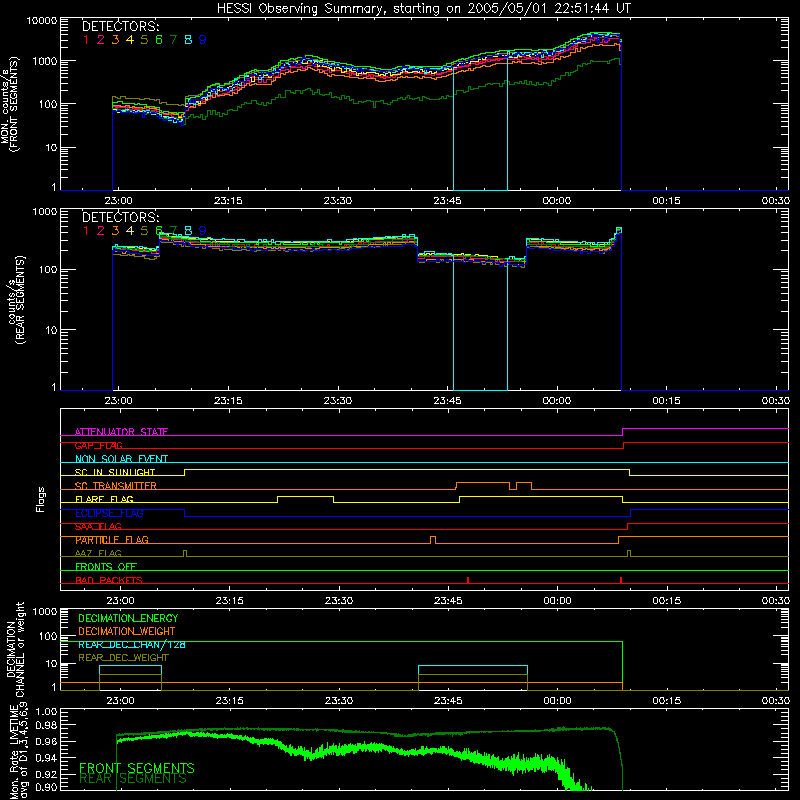Click PARTICLE_FLAG short pulse near 23:43

point(433,540)
